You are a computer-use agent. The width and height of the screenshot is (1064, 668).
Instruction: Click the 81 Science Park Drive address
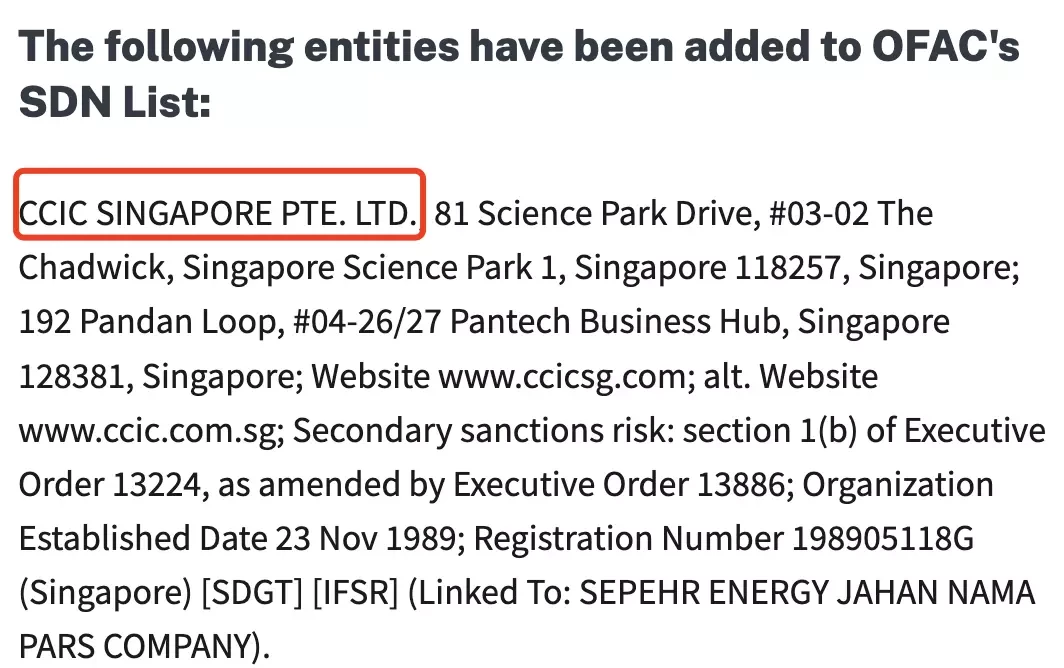(x=594, y=214)
